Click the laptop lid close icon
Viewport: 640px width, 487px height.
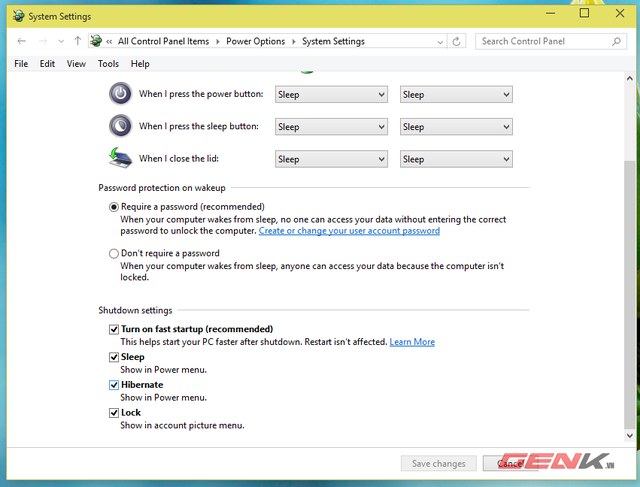pos(120,158)
